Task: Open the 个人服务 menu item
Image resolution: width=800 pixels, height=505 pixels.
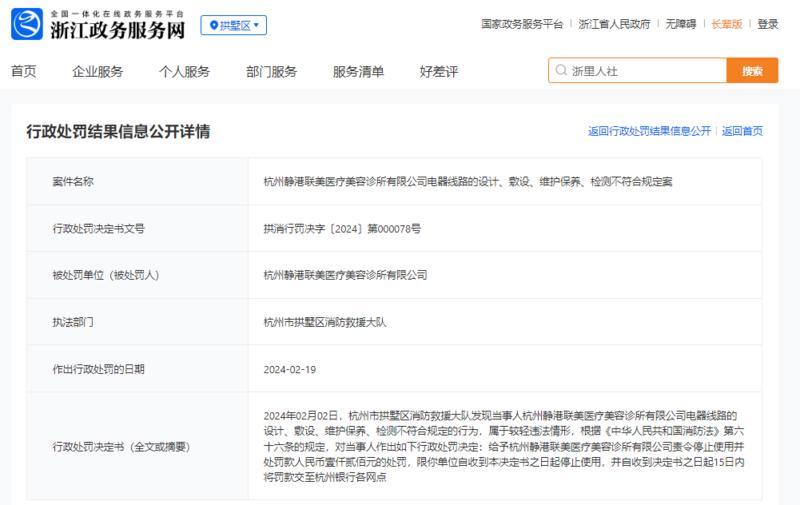Action: pos(185,71)
